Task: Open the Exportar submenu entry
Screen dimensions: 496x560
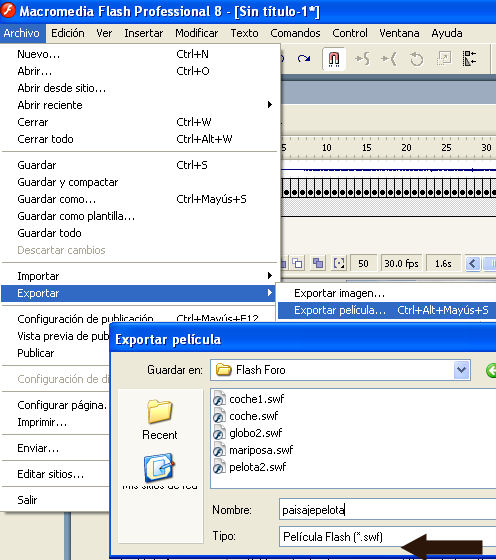Action: click(139, 293)
